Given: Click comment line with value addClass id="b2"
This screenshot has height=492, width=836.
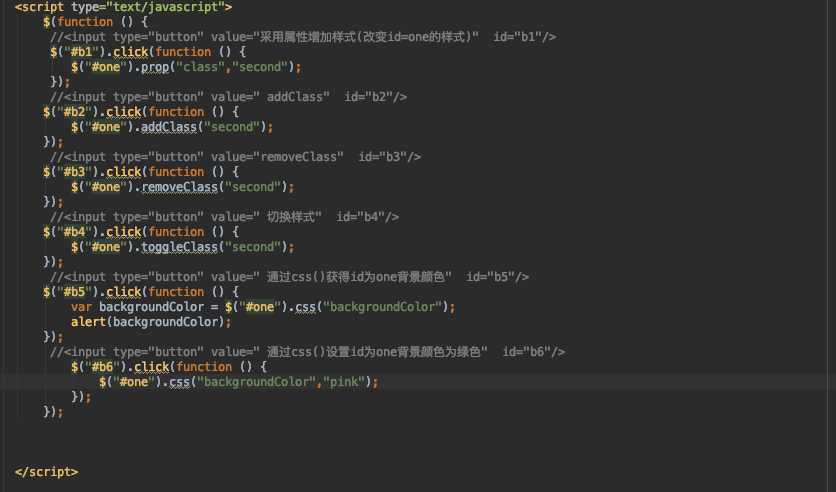Looking at the screenshot, I should tap(228, 97).
